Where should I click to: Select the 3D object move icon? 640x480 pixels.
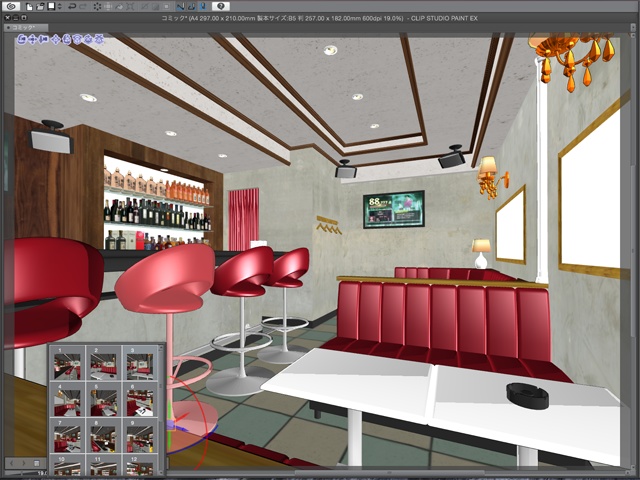(x=56, y=39)
